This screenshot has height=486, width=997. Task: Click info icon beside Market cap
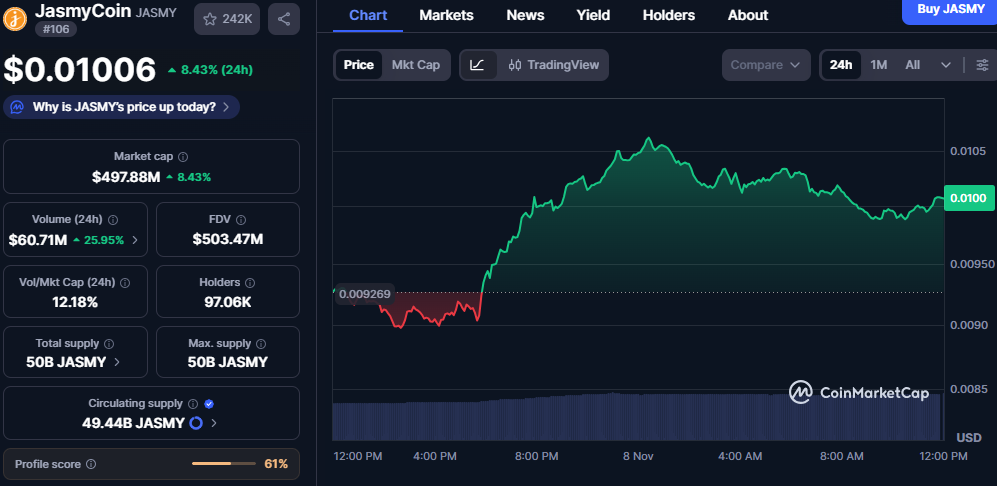click(x=182, y=157)
